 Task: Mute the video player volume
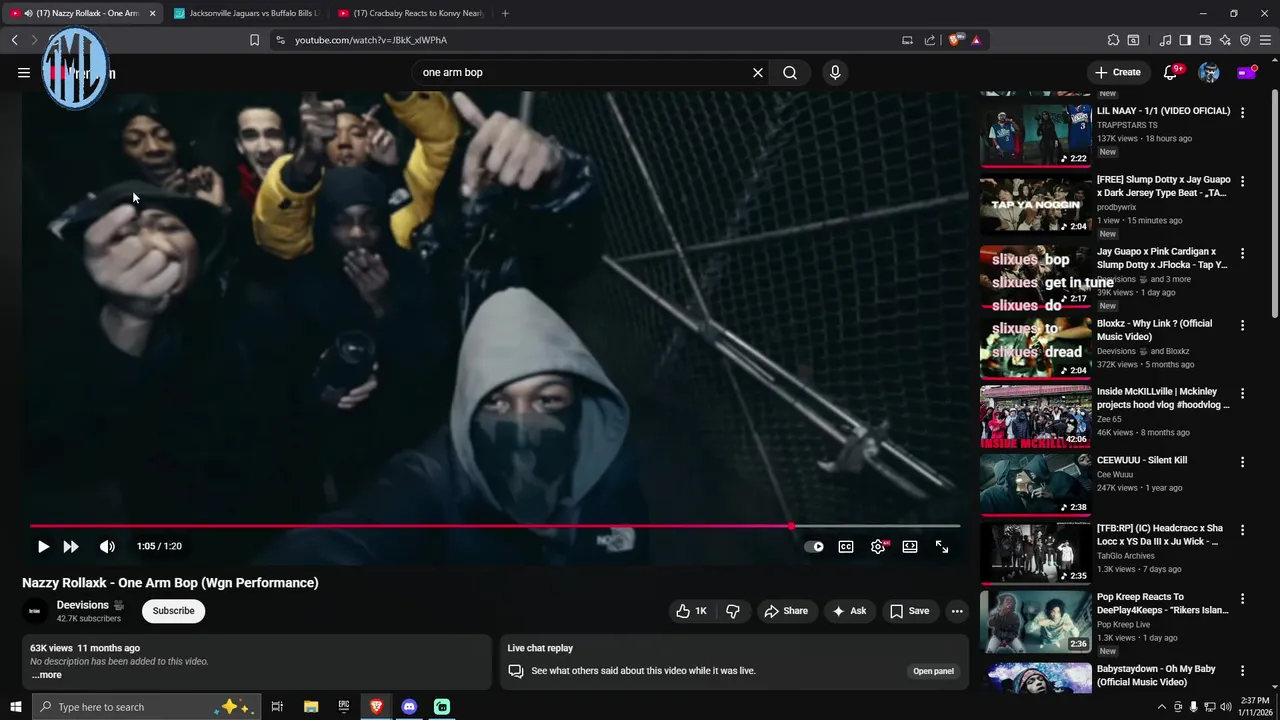(107, 547)
